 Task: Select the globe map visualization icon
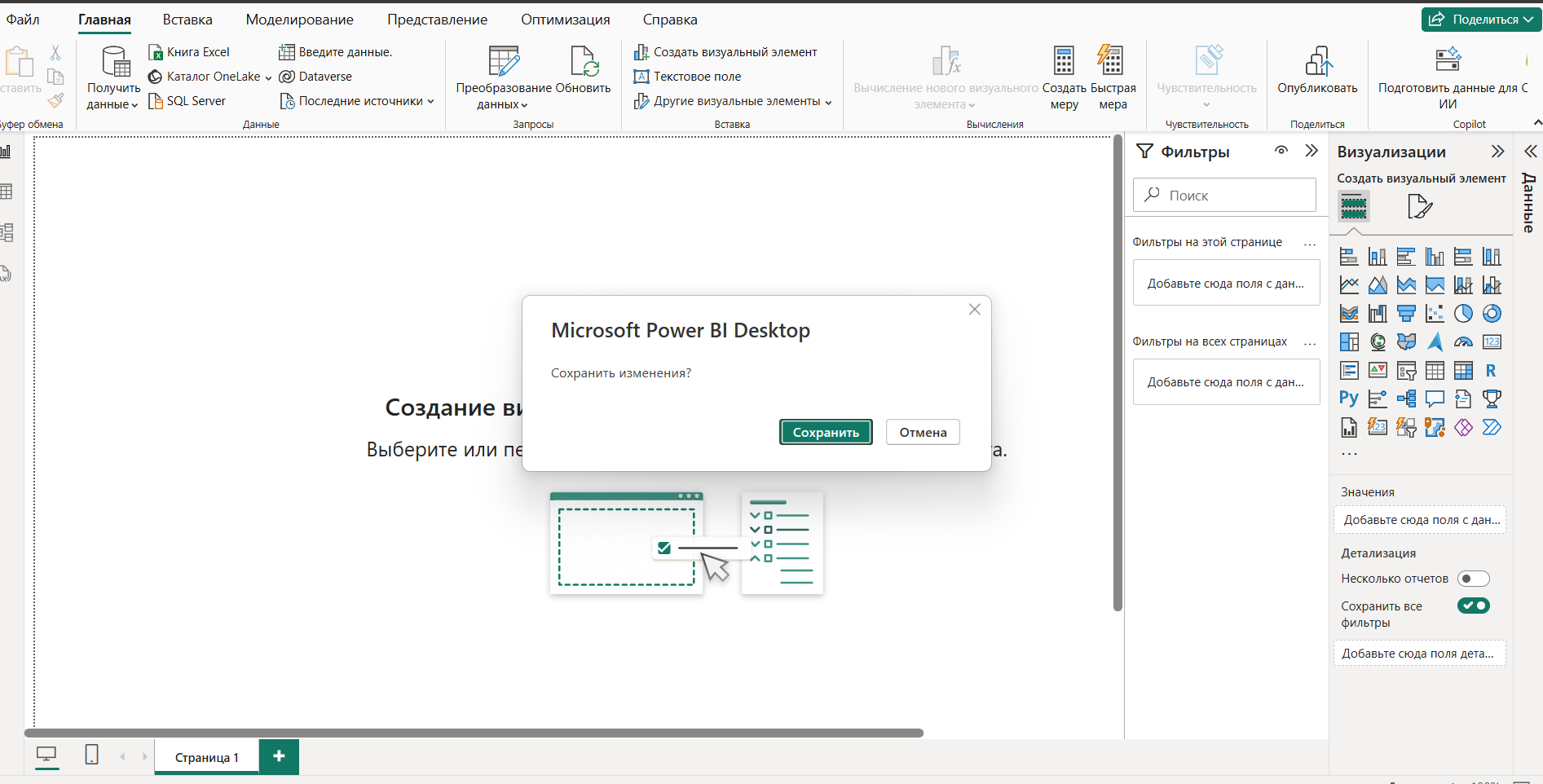click(1378, 341)
